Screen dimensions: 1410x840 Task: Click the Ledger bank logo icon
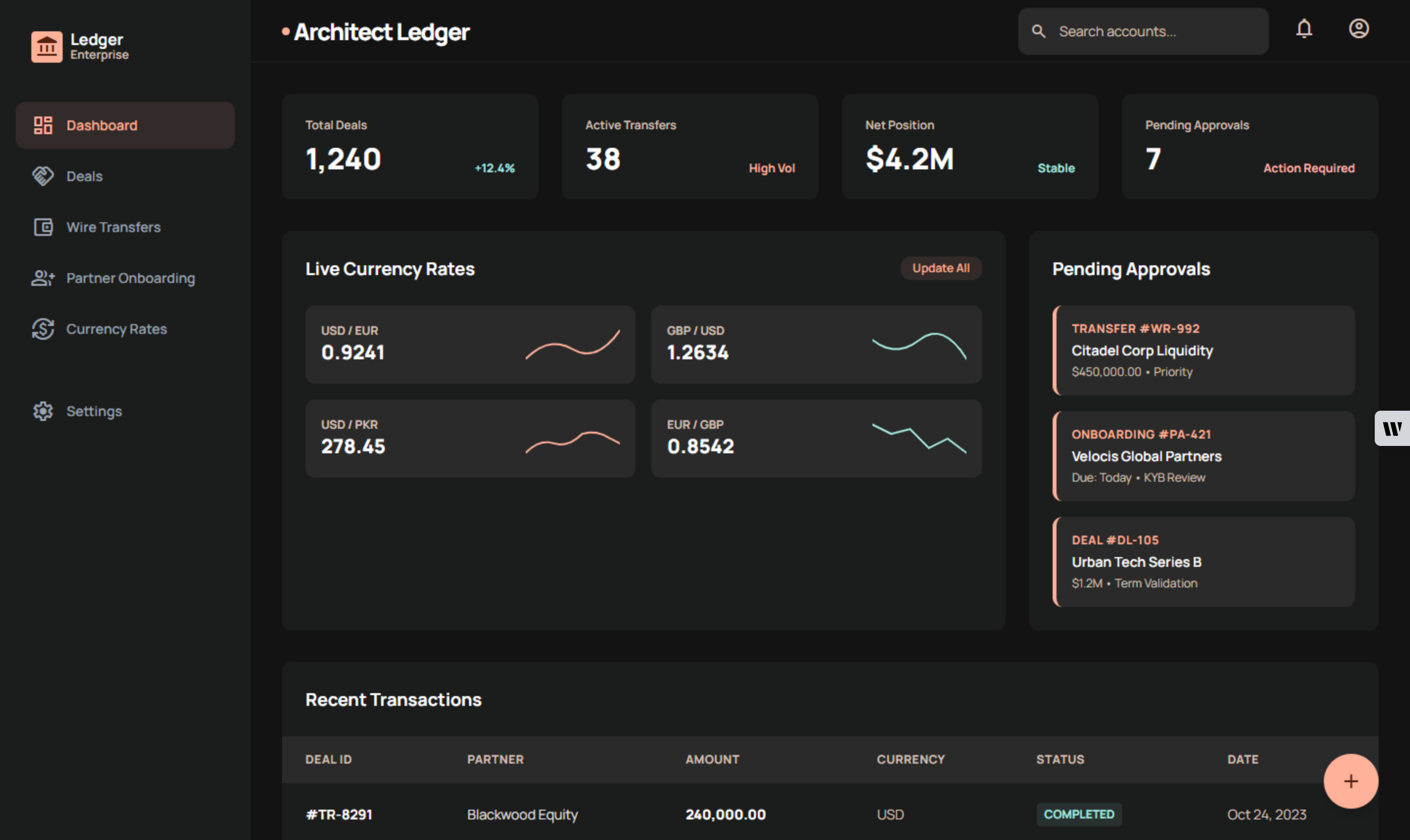click(47, 47)
